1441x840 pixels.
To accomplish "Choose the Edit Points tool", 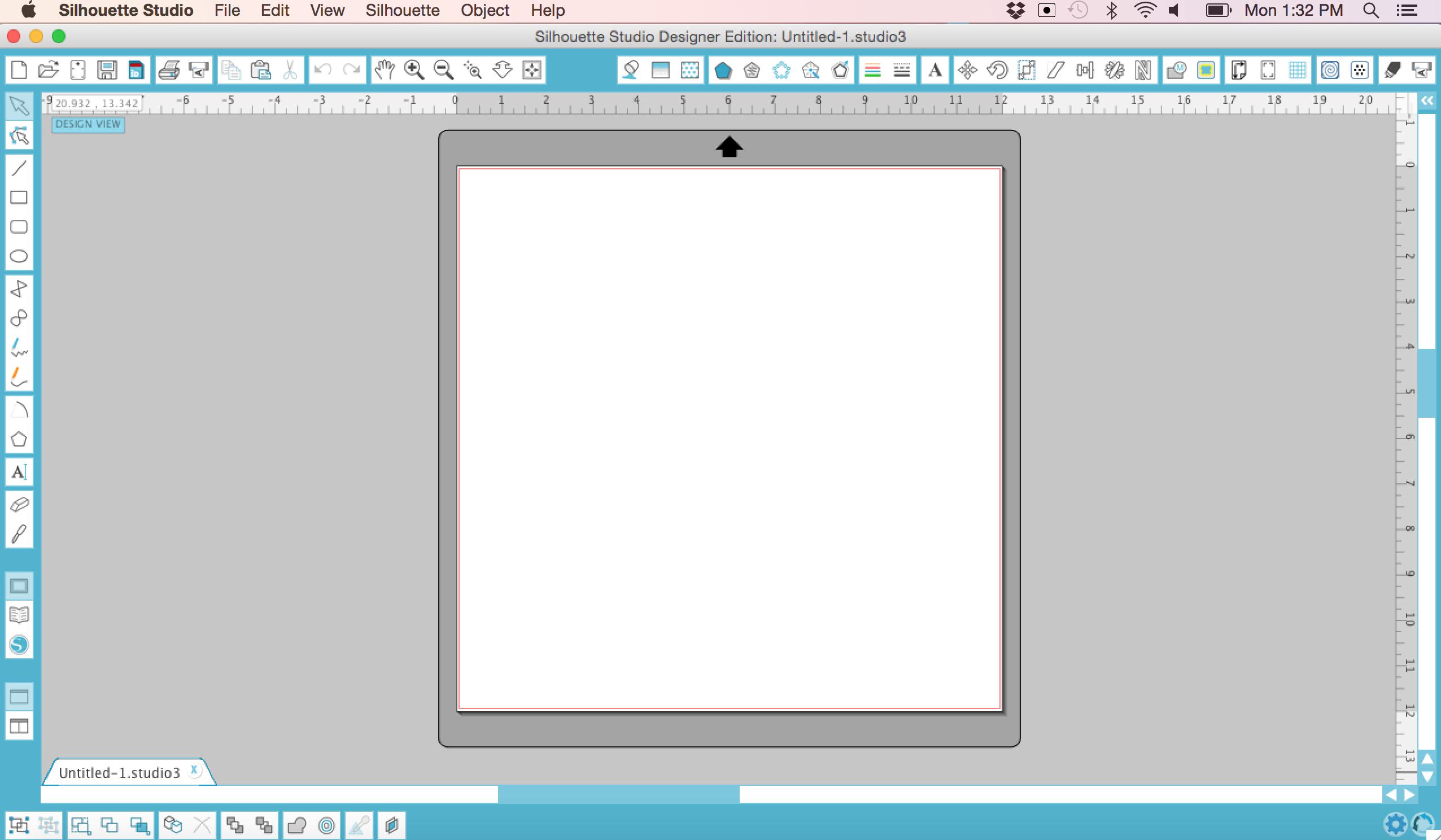I will [19, 136].
